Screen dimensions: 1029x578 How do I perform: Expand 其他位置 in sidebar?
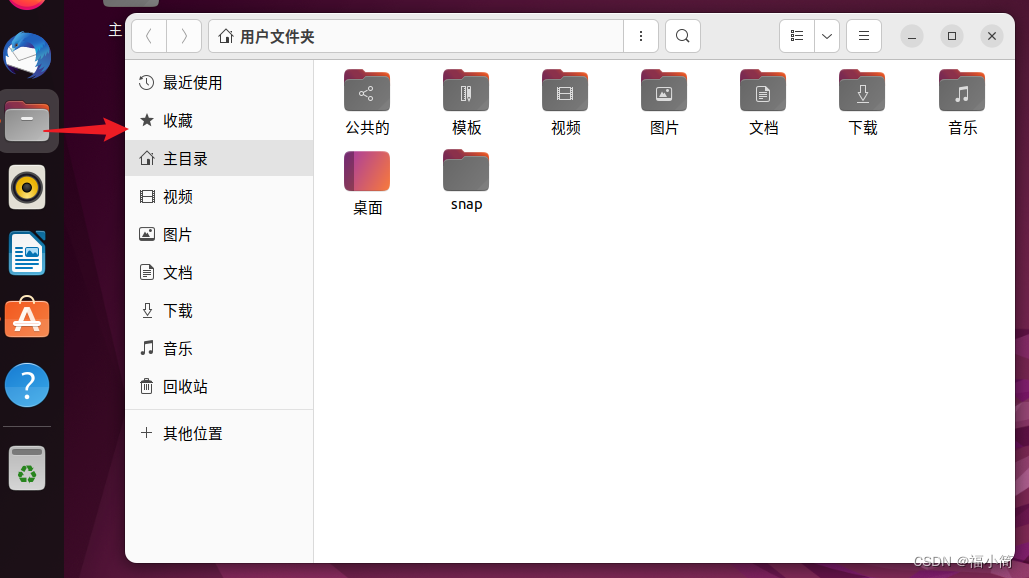click(x=219, y=434)
